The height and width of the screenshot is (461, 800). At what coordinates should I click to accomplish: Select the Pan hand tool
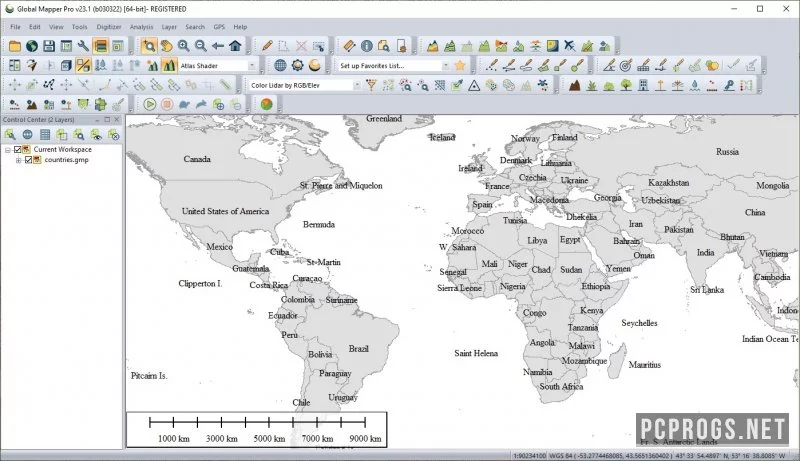[166, 46]
